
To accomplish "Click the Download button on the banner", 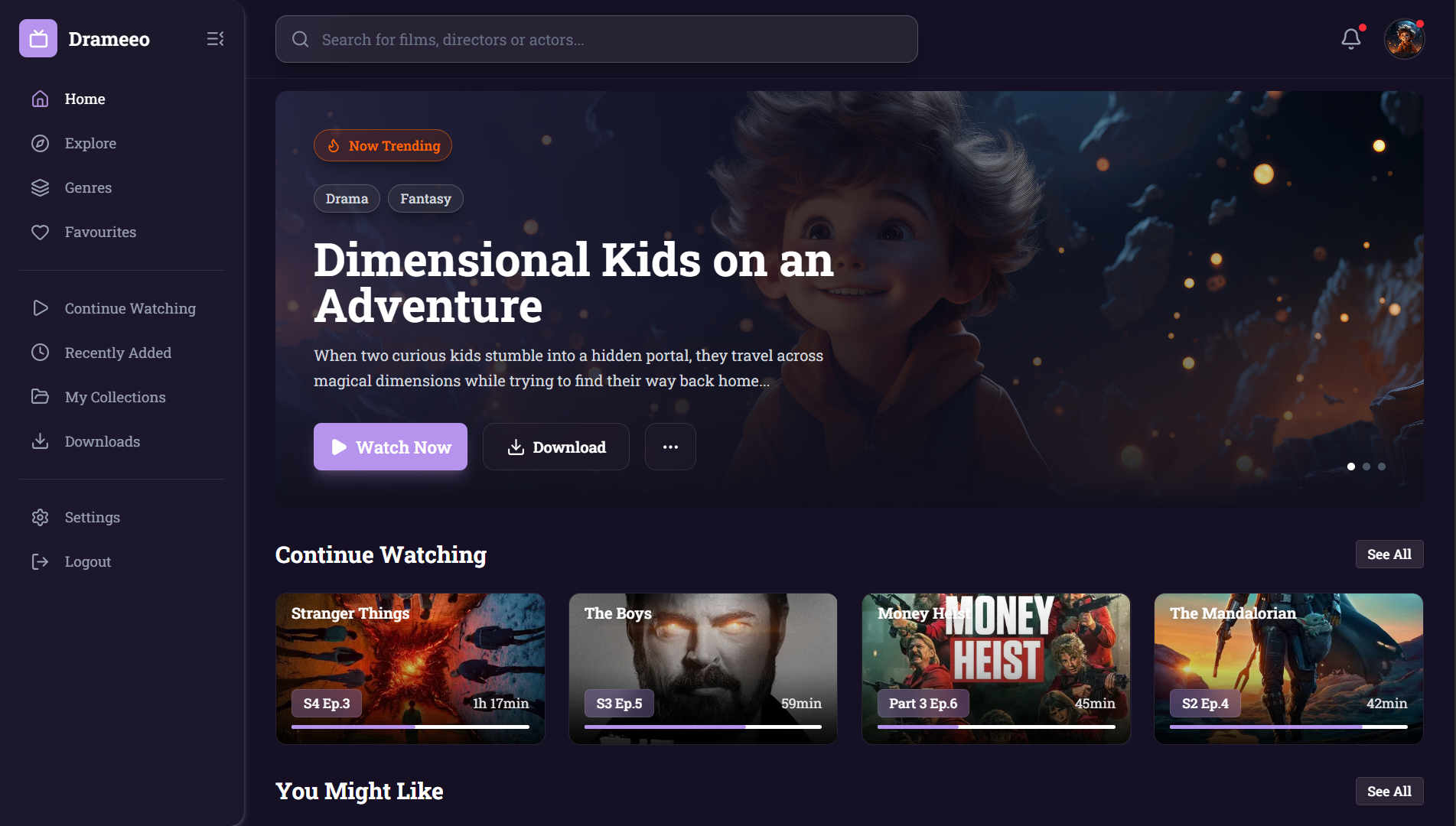I will [x=555, y=447].
